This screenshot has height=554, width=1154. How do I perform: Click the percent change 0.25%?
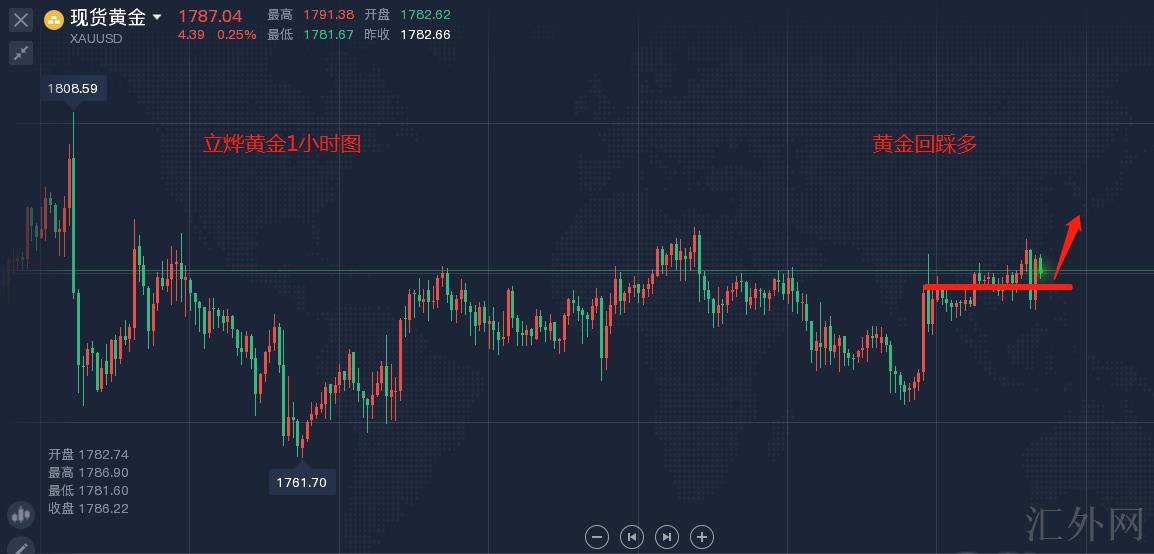(236, 35)
